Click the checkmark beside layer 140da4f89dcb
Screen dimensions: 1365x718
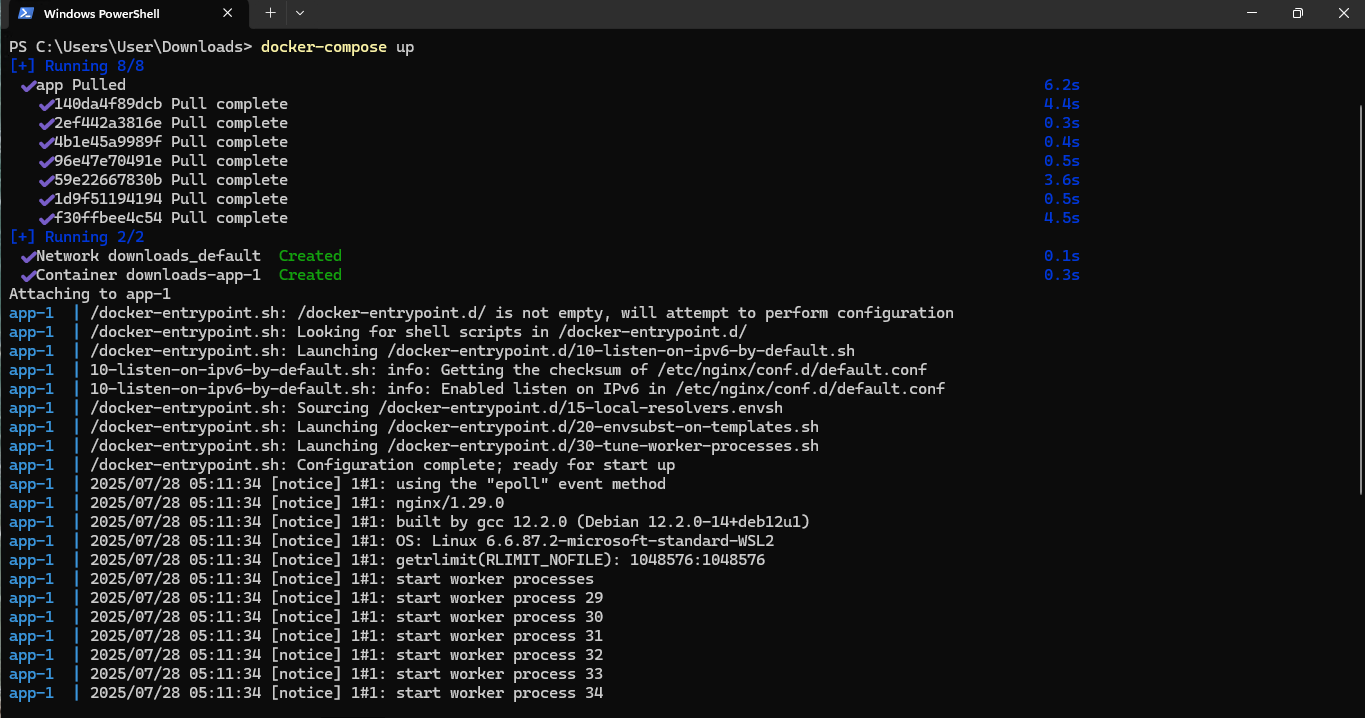pyautogui.click(x=46, y=105)
